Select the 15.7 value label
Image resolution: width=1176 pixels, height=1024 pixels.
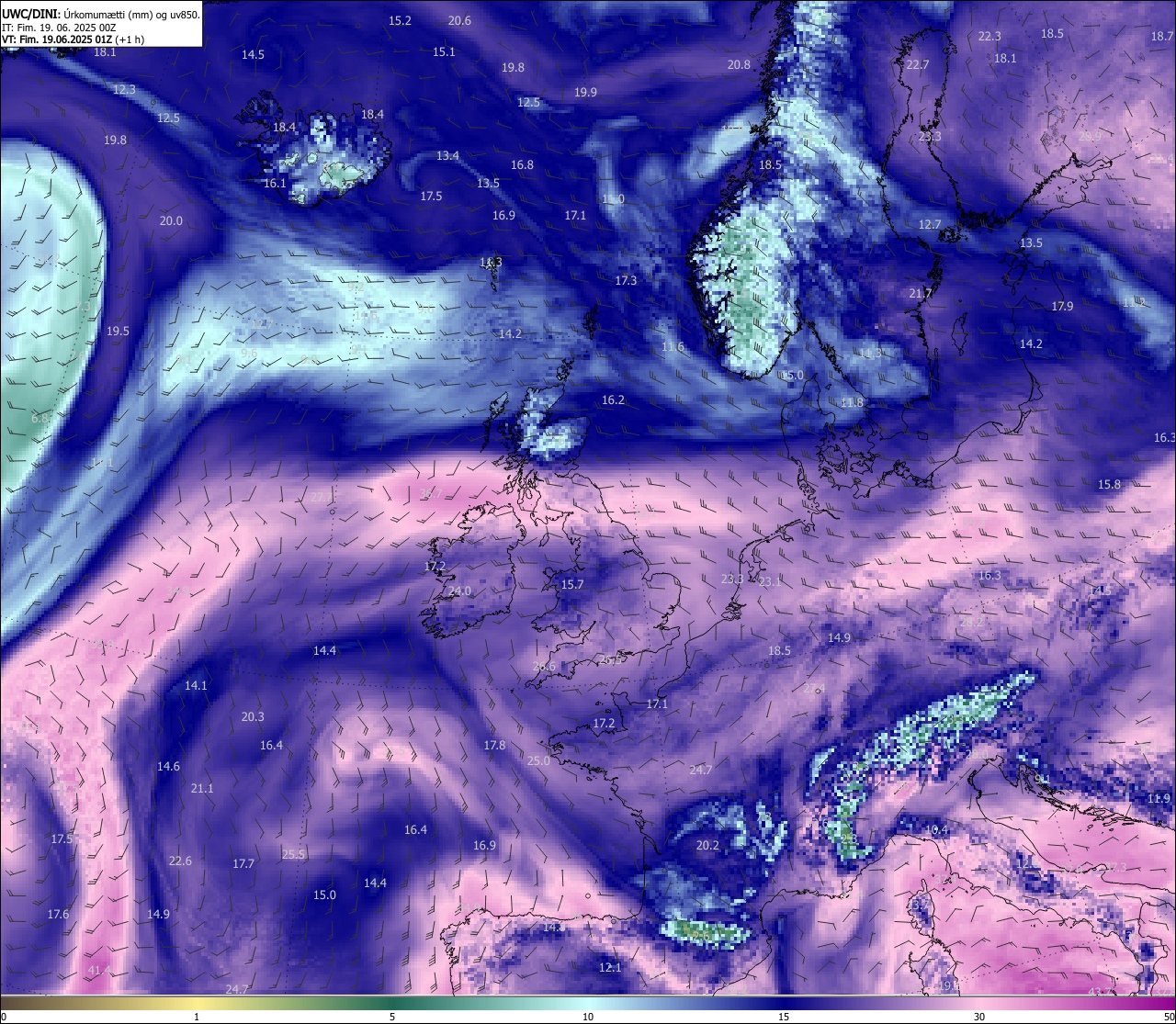pos(571,584)
